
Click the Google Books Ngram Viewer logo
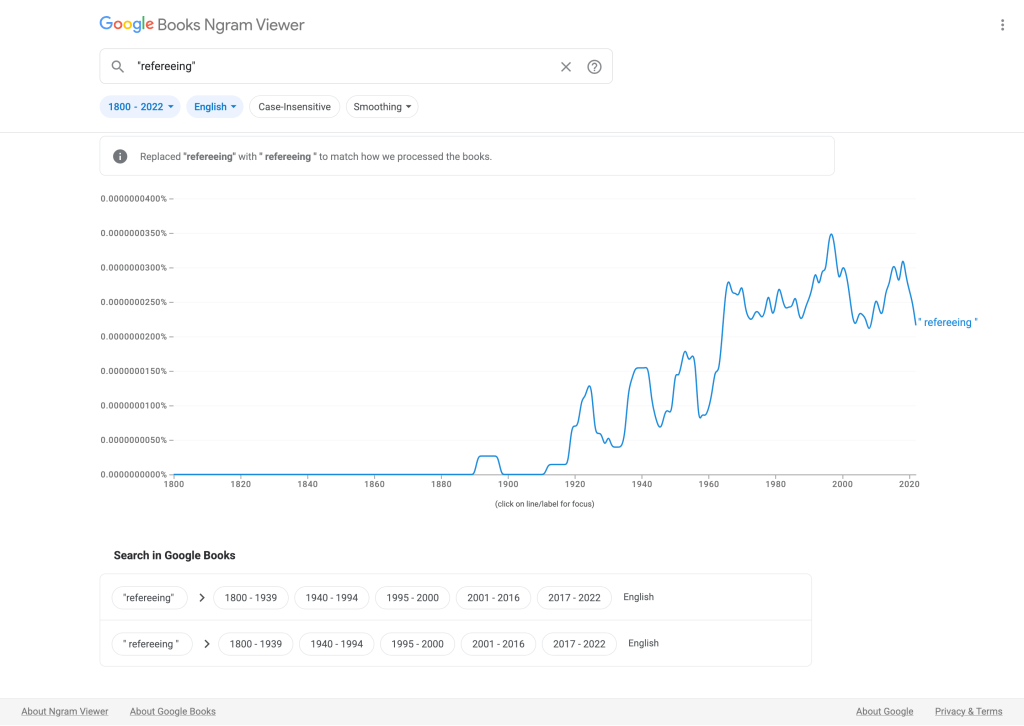[x=202, y=25]
